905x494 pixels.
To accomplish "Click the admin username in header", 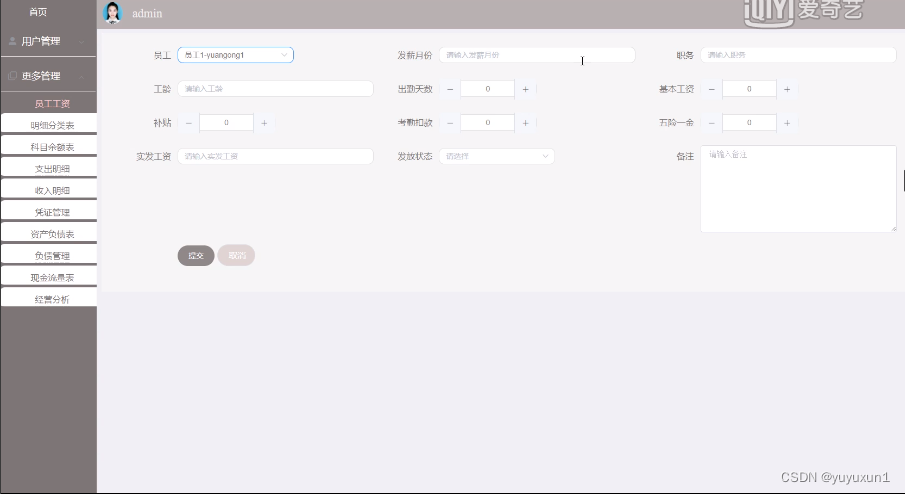I will [147, 13].
